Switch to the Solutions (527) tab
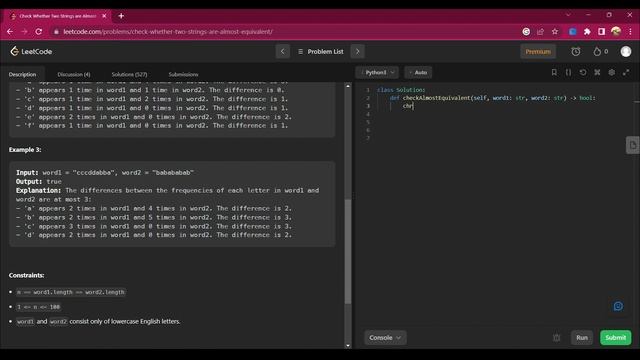Viewport: 640px width, 360px height. (129, 74)
